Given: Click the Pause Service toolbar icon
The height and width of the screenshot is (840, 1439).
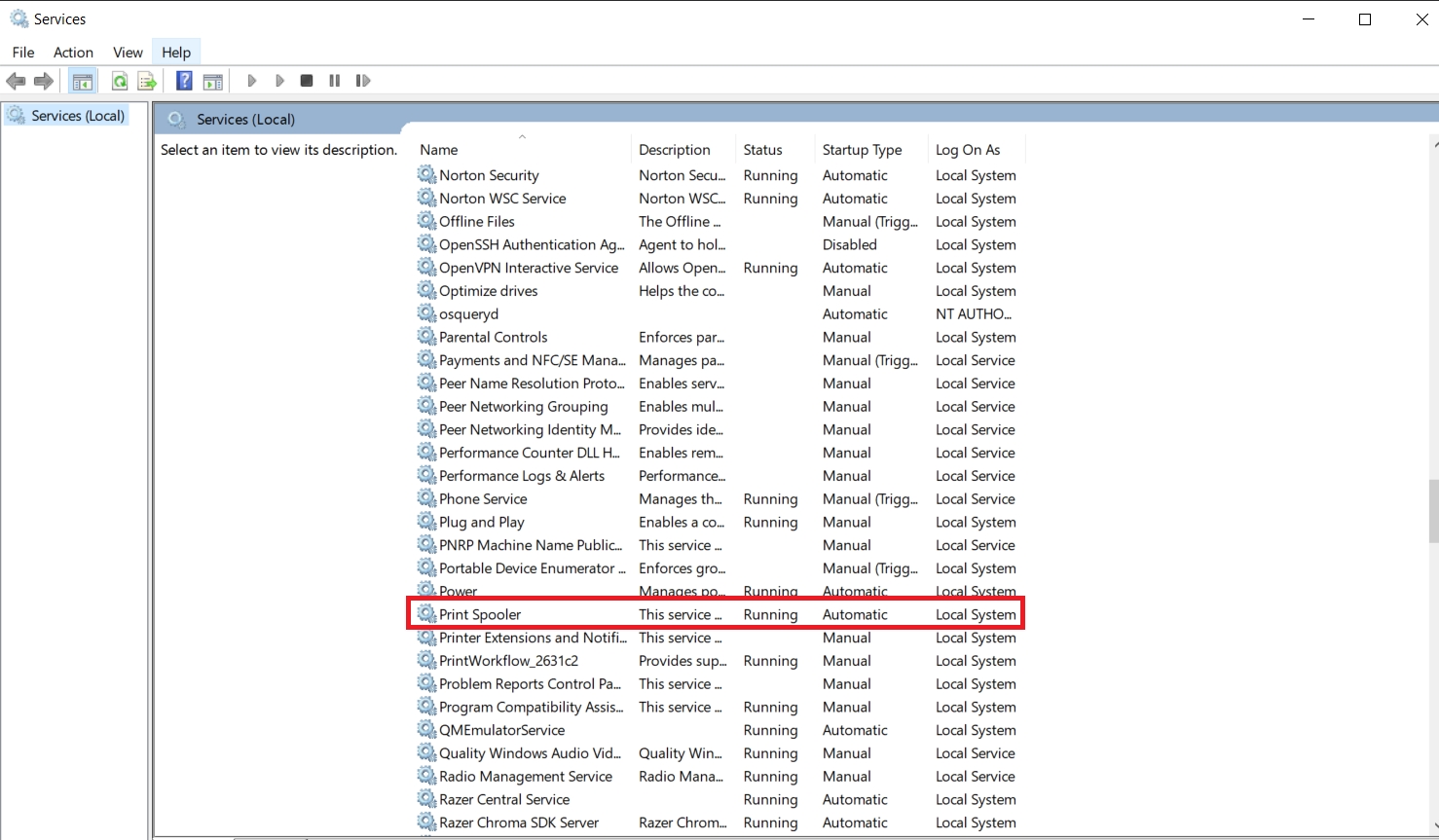Looking at the screenshot, I should (335, 81).
